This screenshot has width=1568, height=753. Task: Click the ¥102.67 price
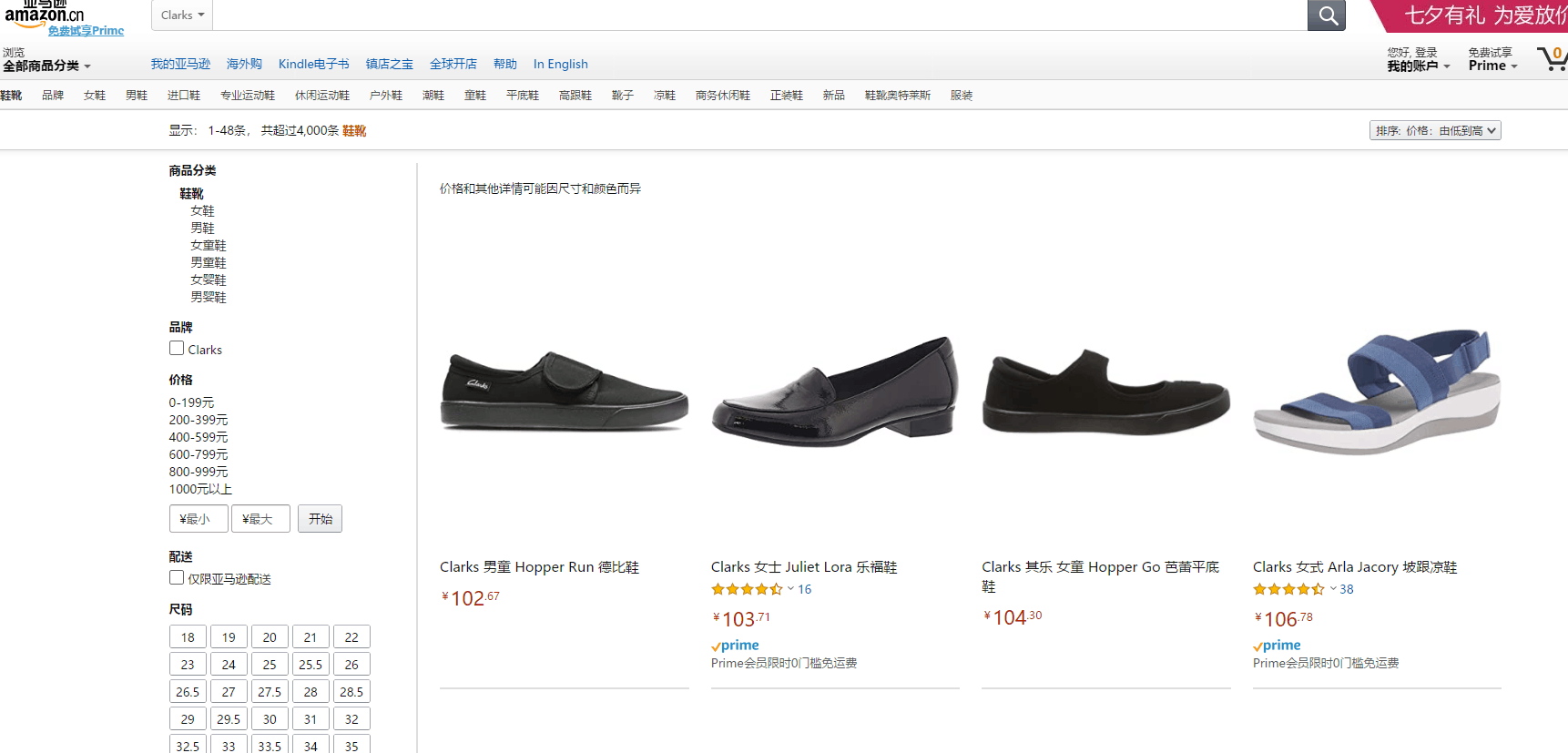click(471, 598)
